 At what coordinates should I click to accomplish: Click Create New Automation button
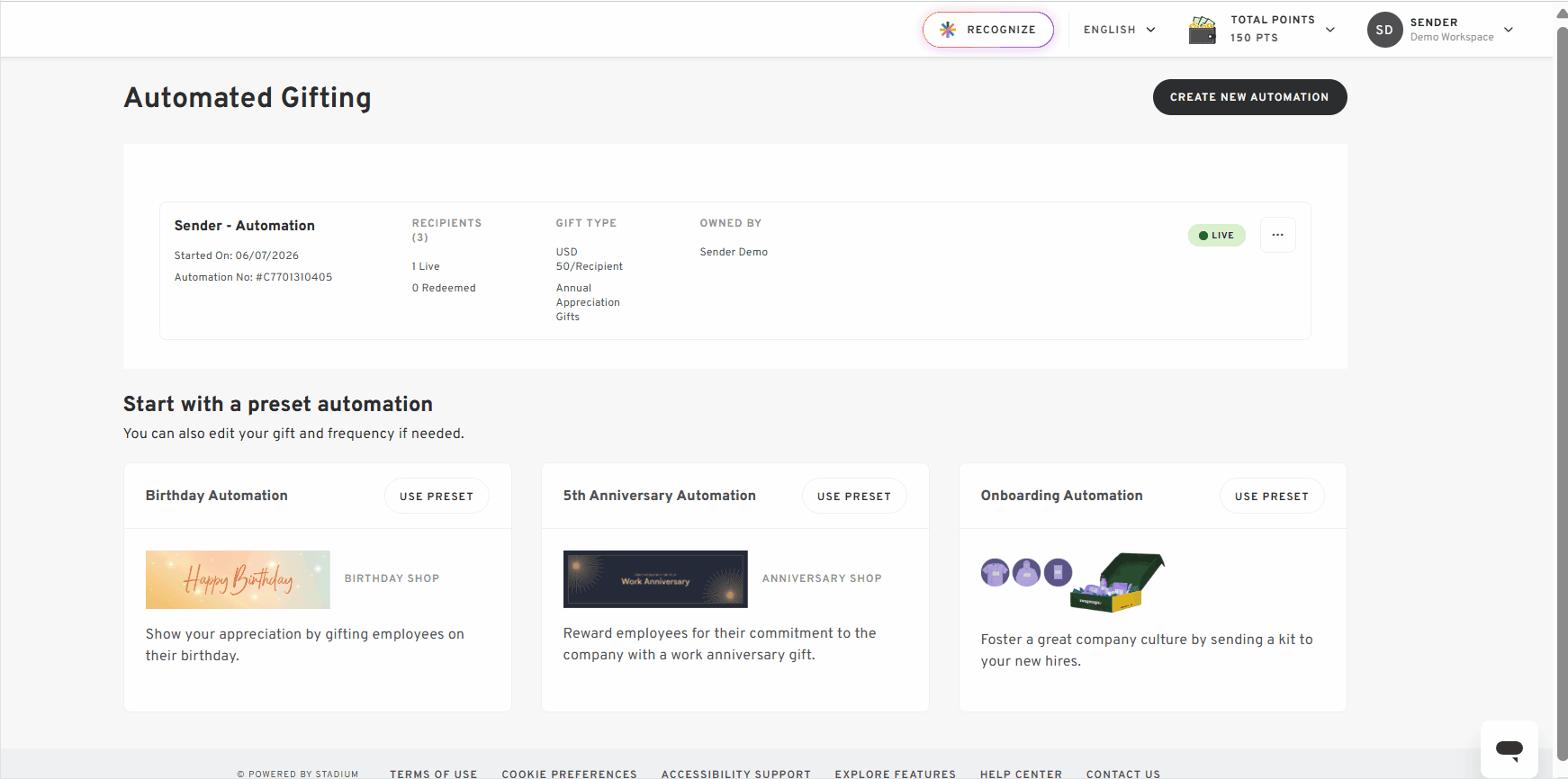coord(1249,97)
